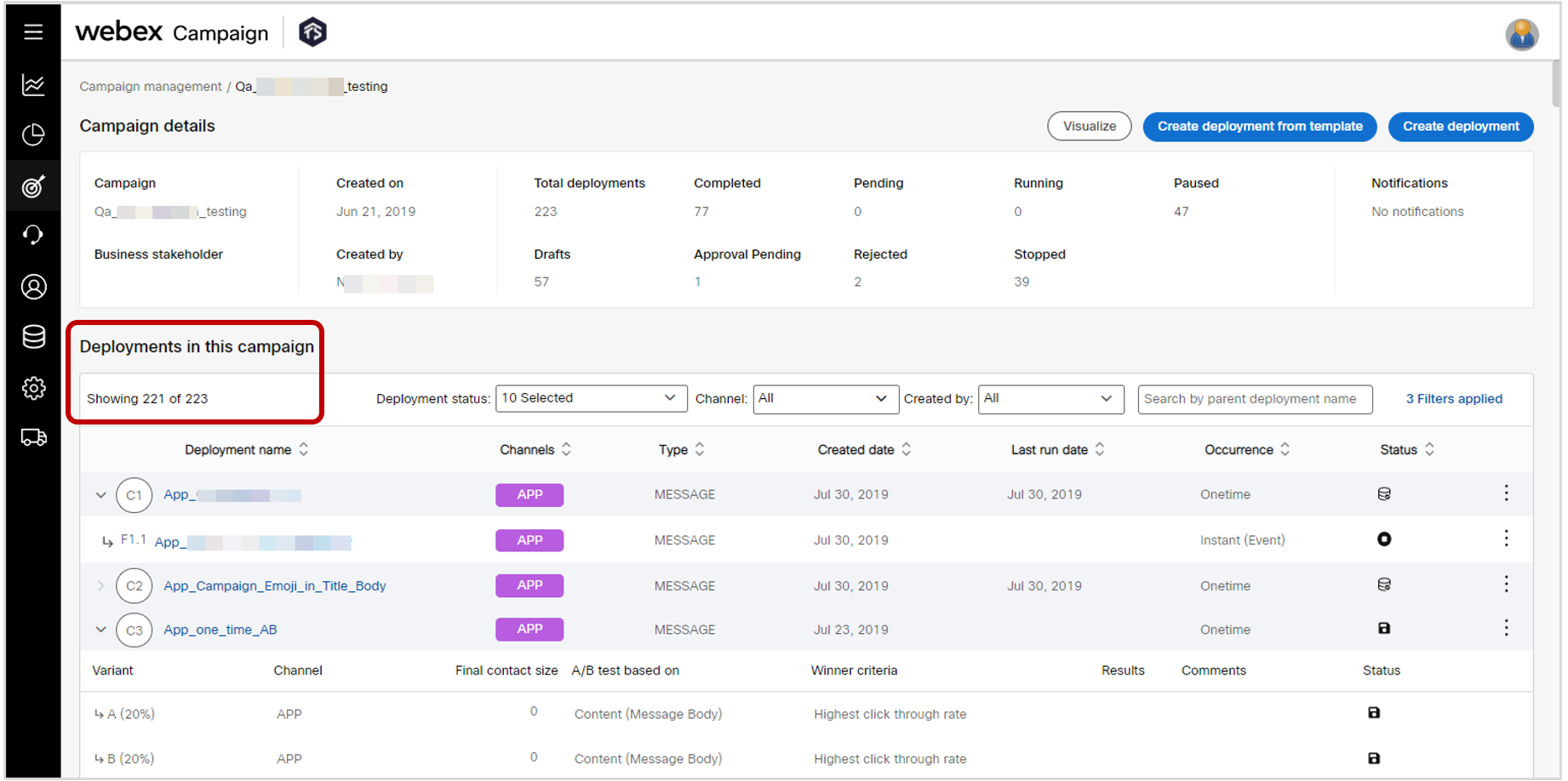Click status icon for App_Campaign_Emoji_in_Title_Body row
Image resolution: width=1568 pixels, height=781 pixels.
point(1384,584)
